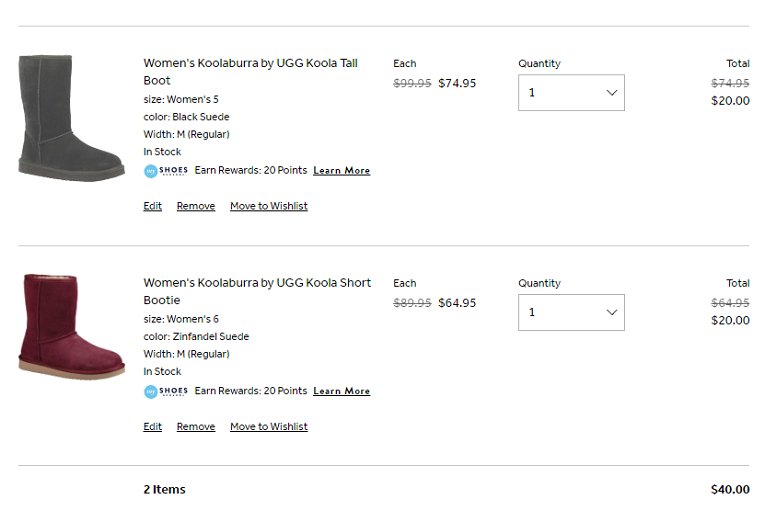Move Koola Short Bootie to Wishlist
The image size is (772, 524).
pos(269,426)
